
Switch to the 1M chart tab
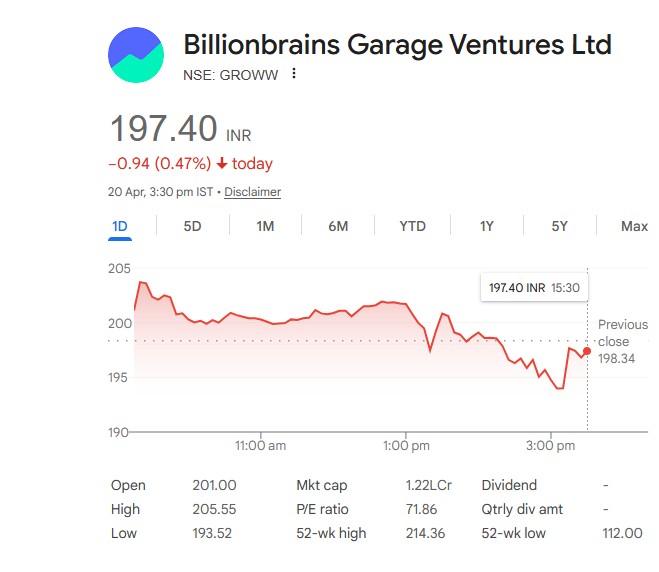(265, 226)
